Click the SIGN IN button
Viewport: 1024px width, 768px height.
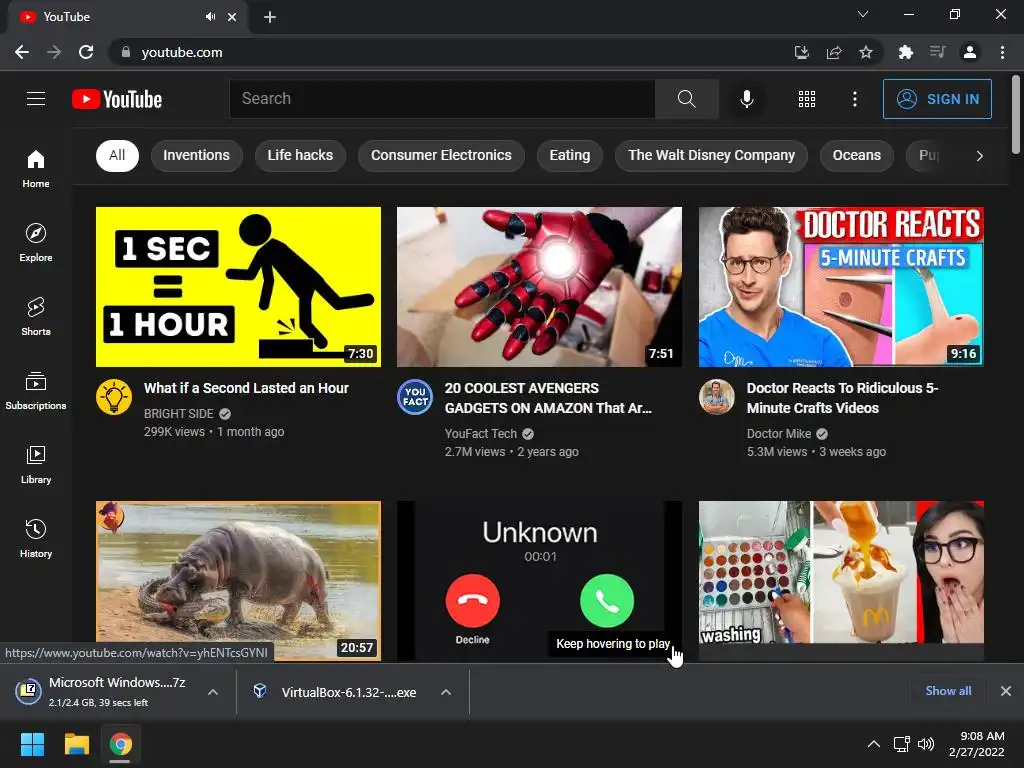tap(937, 99)
